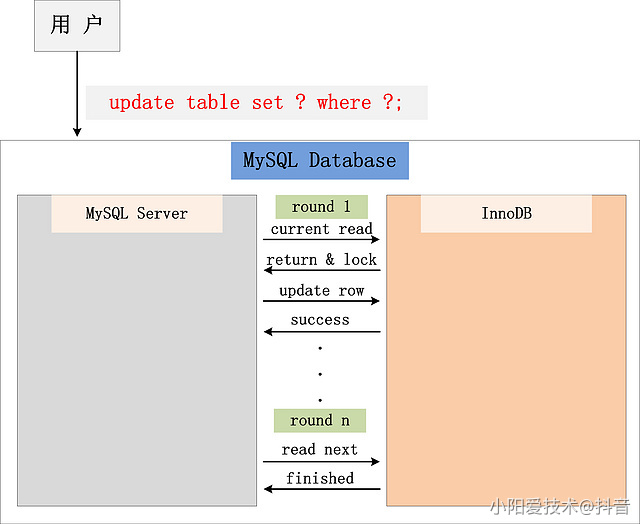This screenshot has height=524, width=640.
Task: Click the 'read next' text
Action: (x=320, y=449)
